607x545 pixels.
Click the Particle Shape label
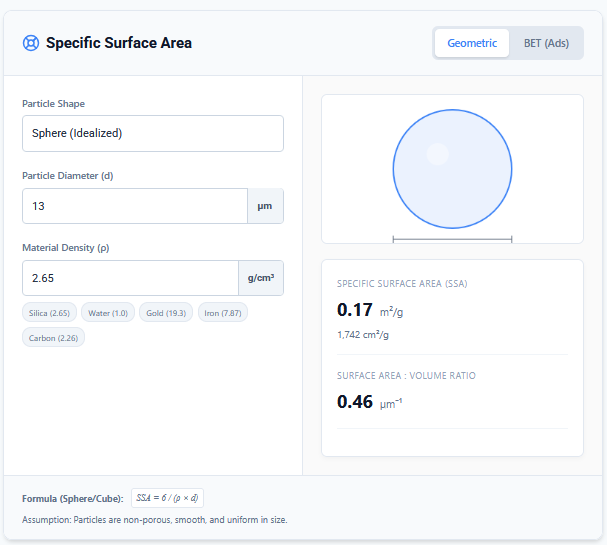click(53, 104)
